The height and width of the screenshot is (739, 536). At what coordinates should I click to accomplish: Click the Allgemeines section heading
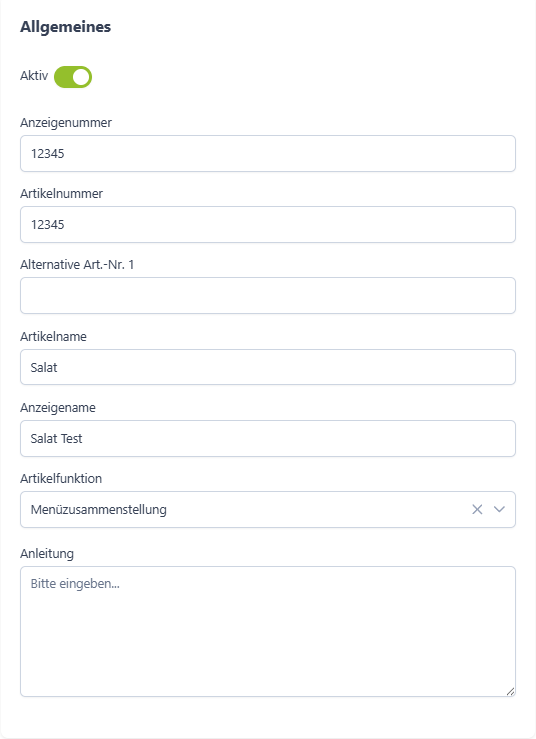[x=66, y=27]
